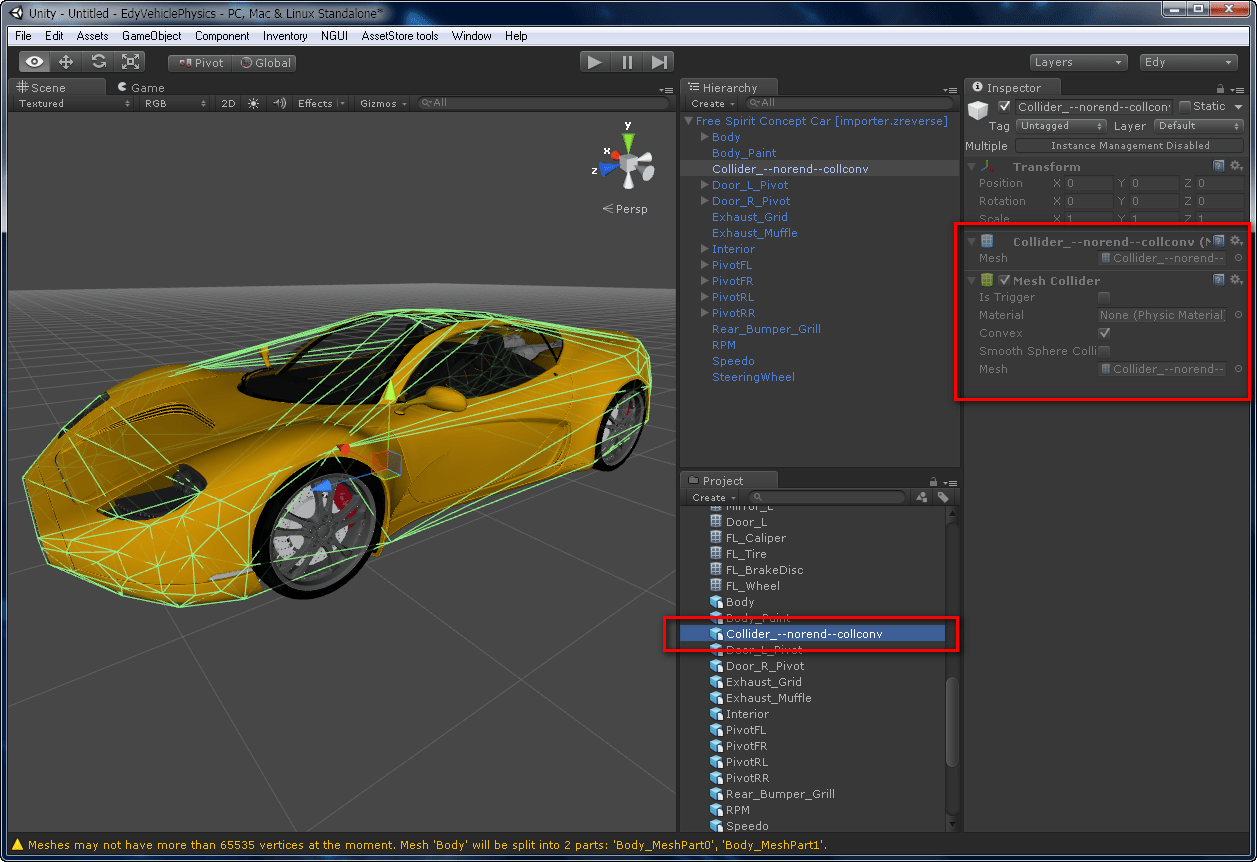The image size is (1257, 862).
Task: Uncheck the Convex checkbox
Action: click(1105, 332)
